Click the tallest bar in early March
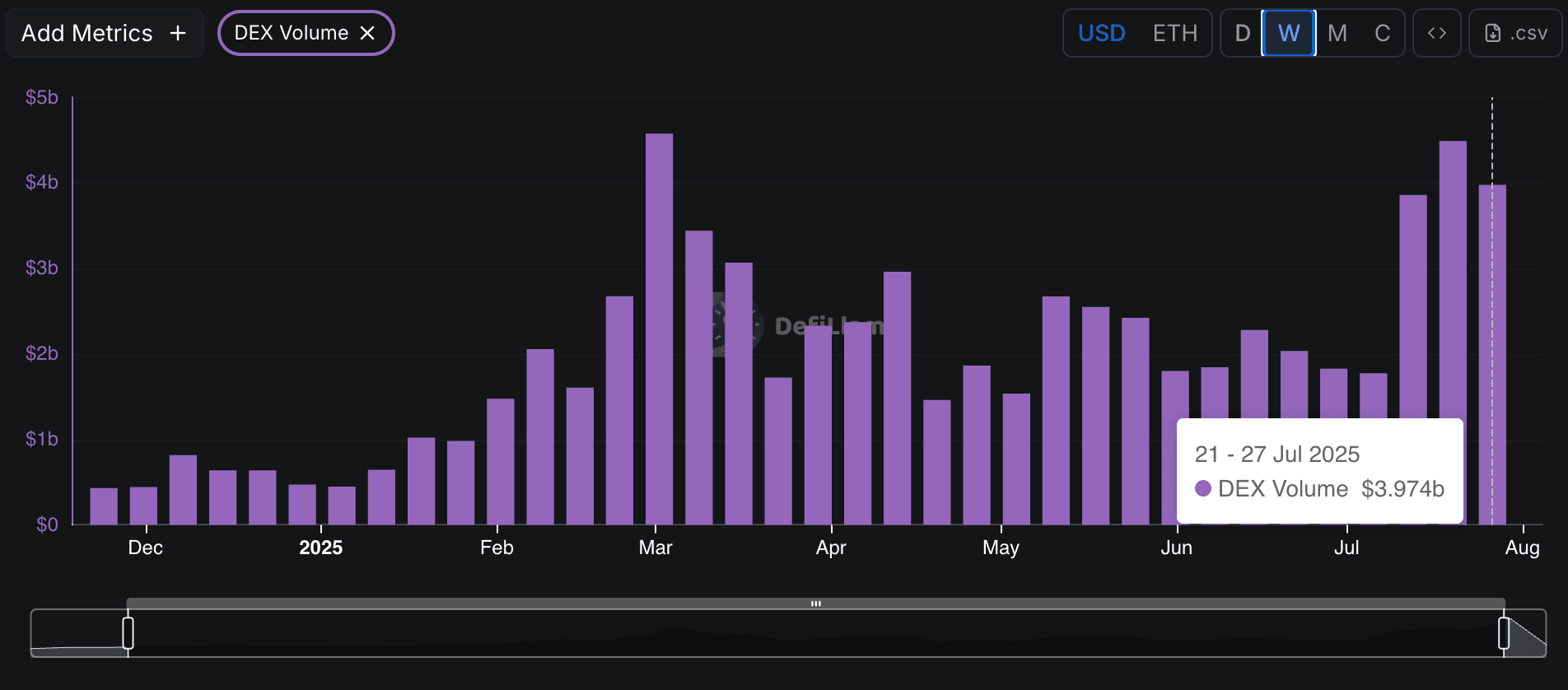Image resolution: width=1568 pixels, height=690 pixels. point(659,329)
